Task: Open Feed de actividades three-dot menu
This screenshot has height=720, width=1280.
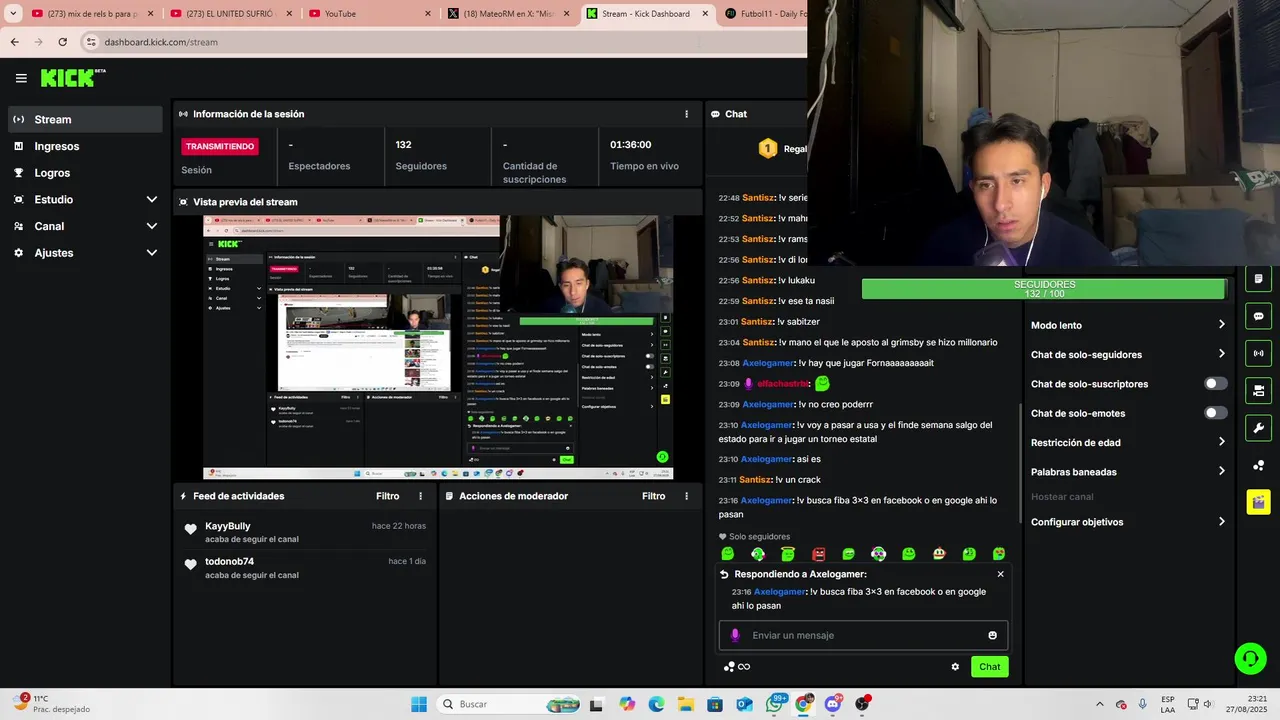Action: coord(420,496)
